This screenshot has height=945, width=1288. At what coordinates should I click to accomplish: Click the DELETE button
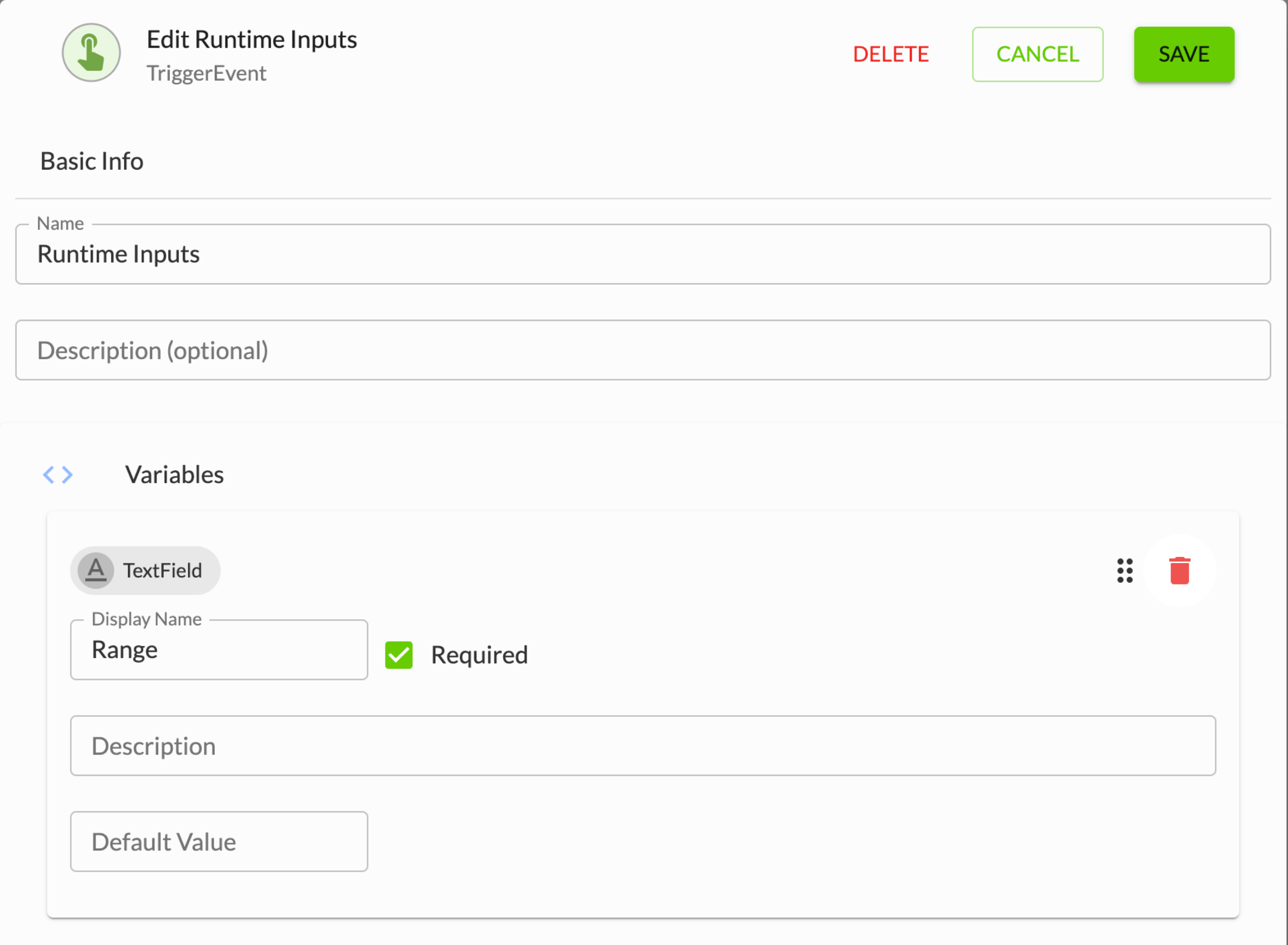click(x=890, y=54)
